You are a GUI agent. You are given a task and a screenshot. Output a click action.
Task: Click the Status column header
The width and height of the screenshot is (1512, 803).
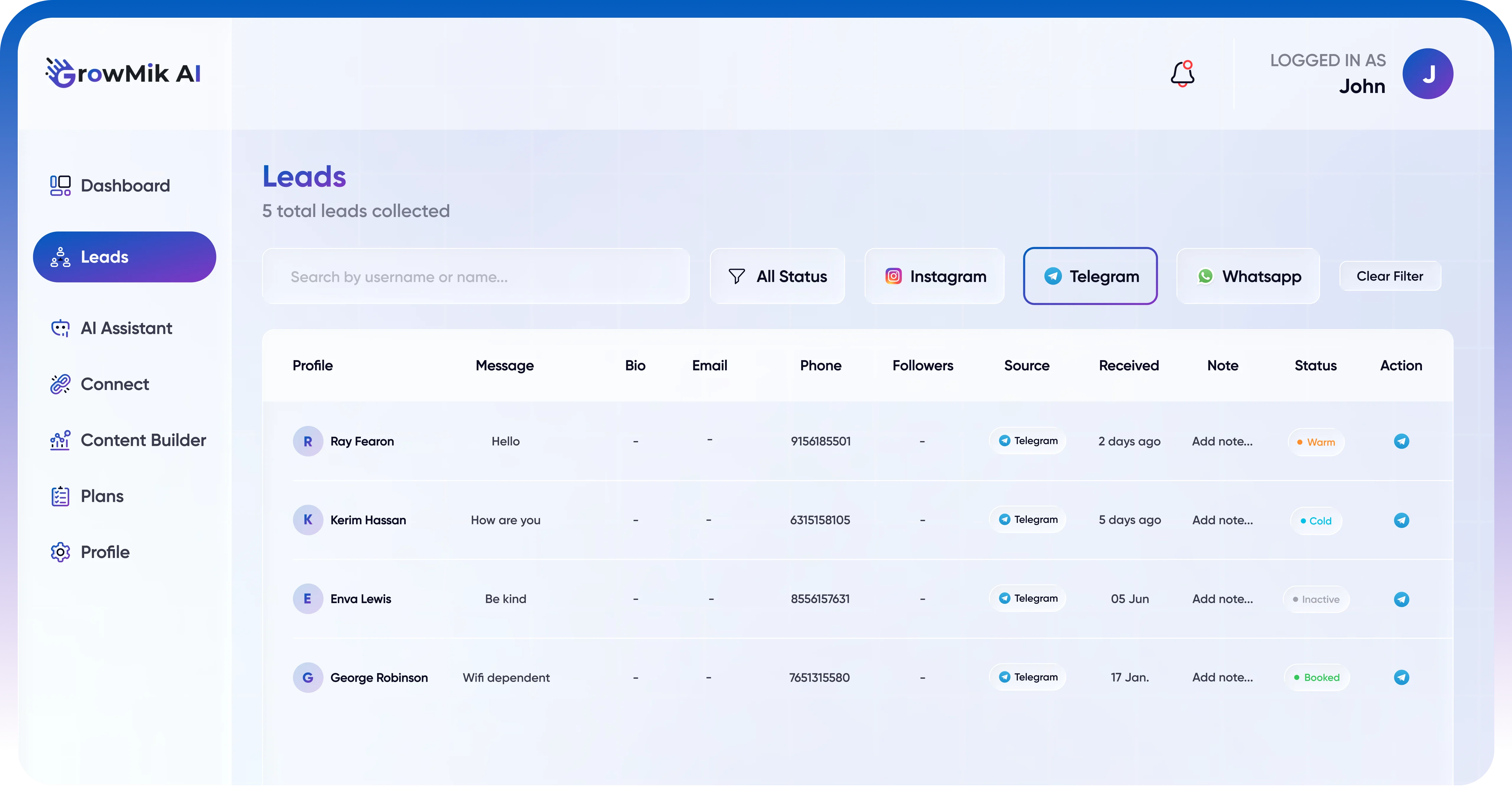[1315, 366]
